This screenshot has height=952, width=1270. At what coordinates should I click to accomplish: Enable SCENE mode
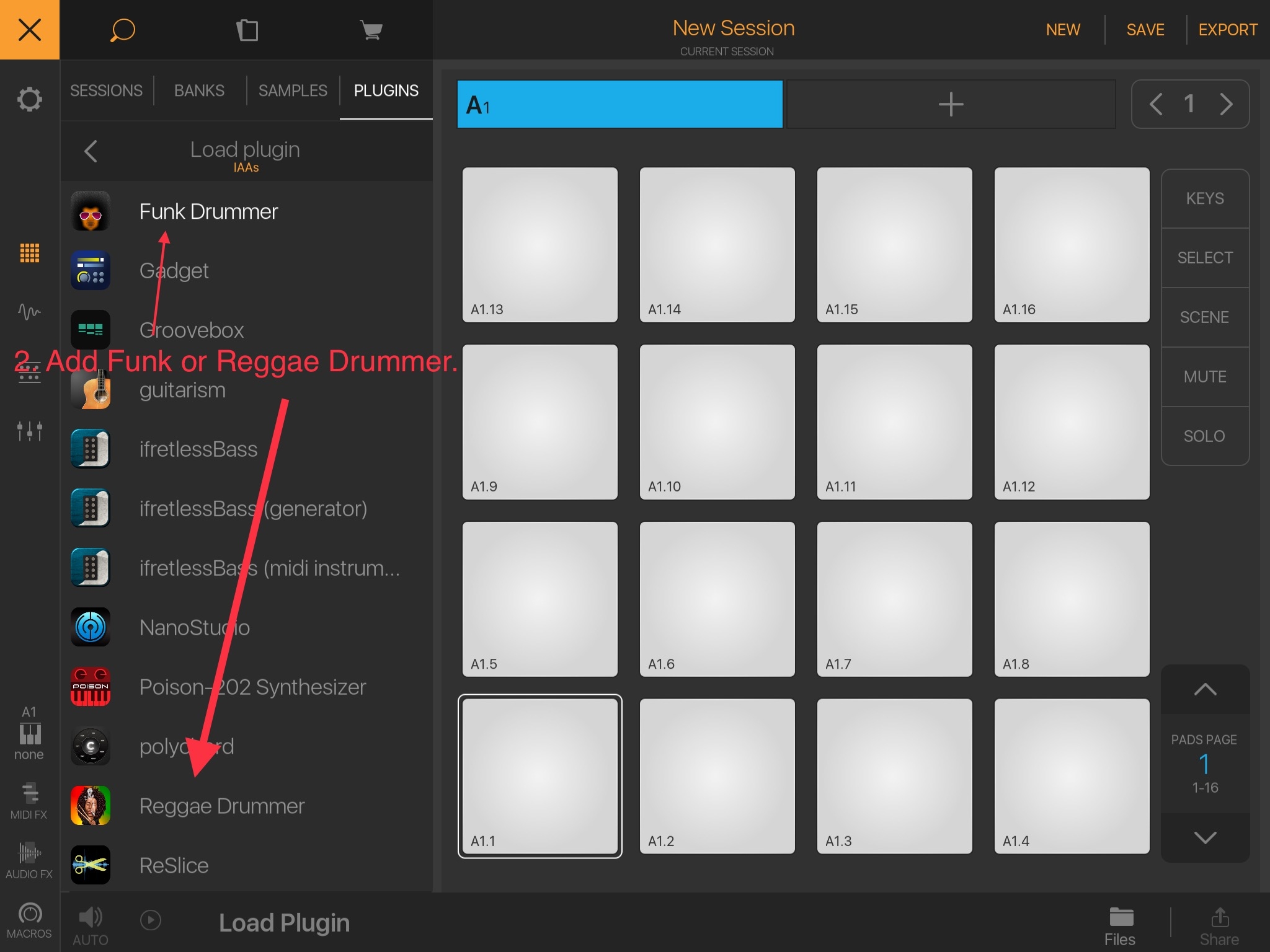point(1205,317)
